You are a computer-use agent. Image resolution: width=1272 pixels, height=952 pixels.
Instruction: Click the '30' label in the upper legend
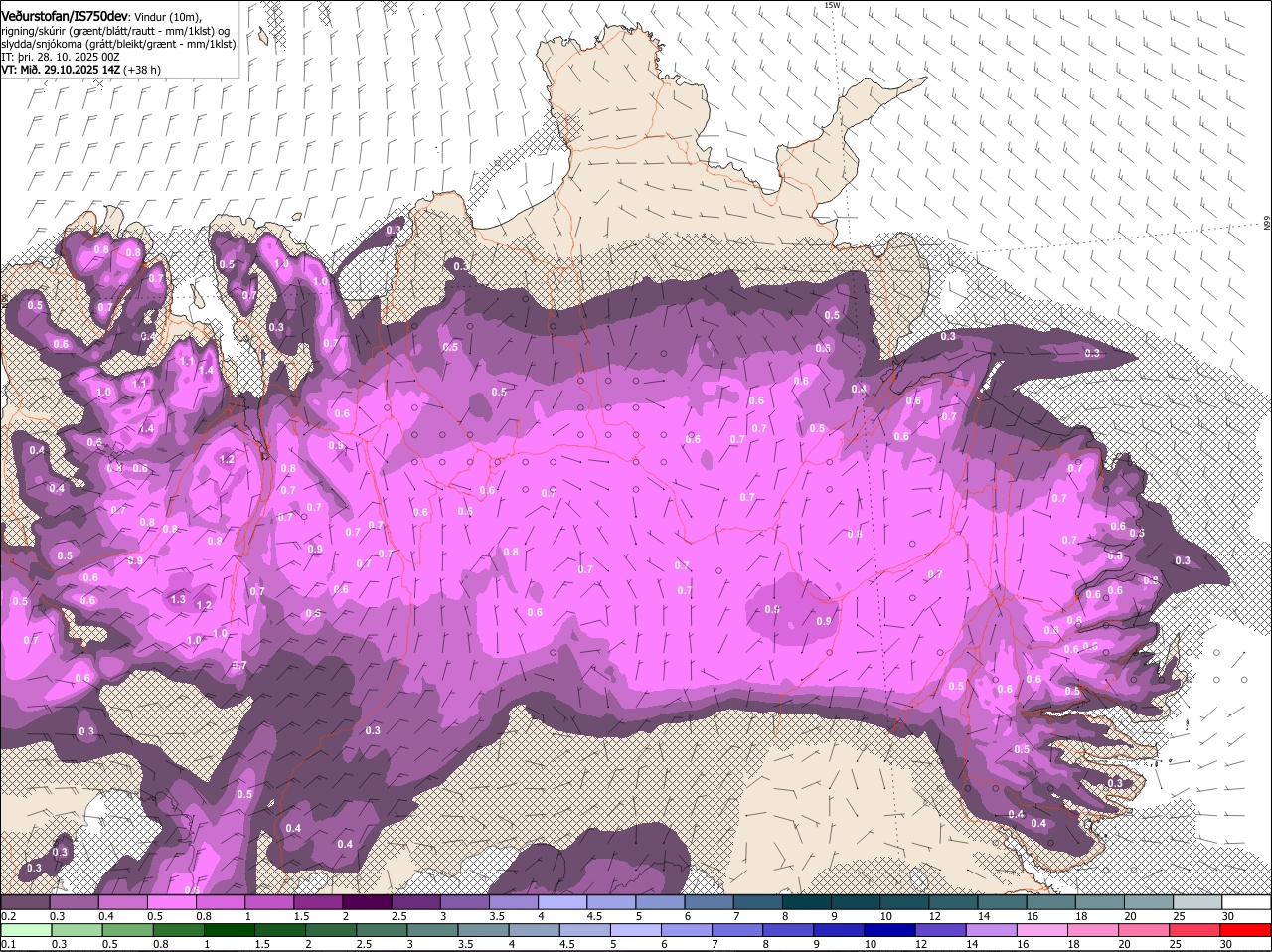click(1228, 915)
